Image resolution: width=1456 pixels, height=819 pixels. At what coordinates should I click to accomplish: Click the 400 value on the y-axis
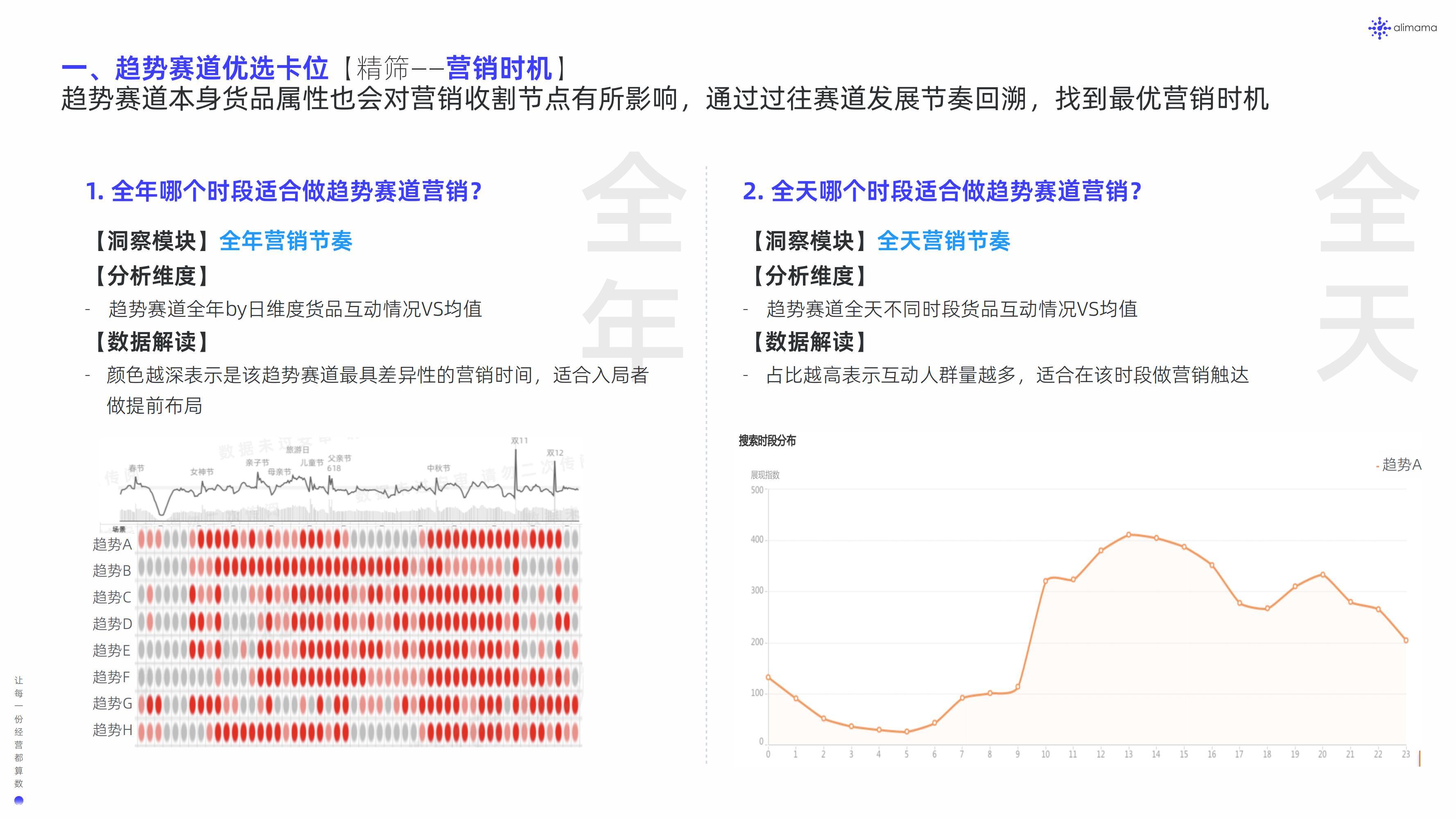(757, 540)
